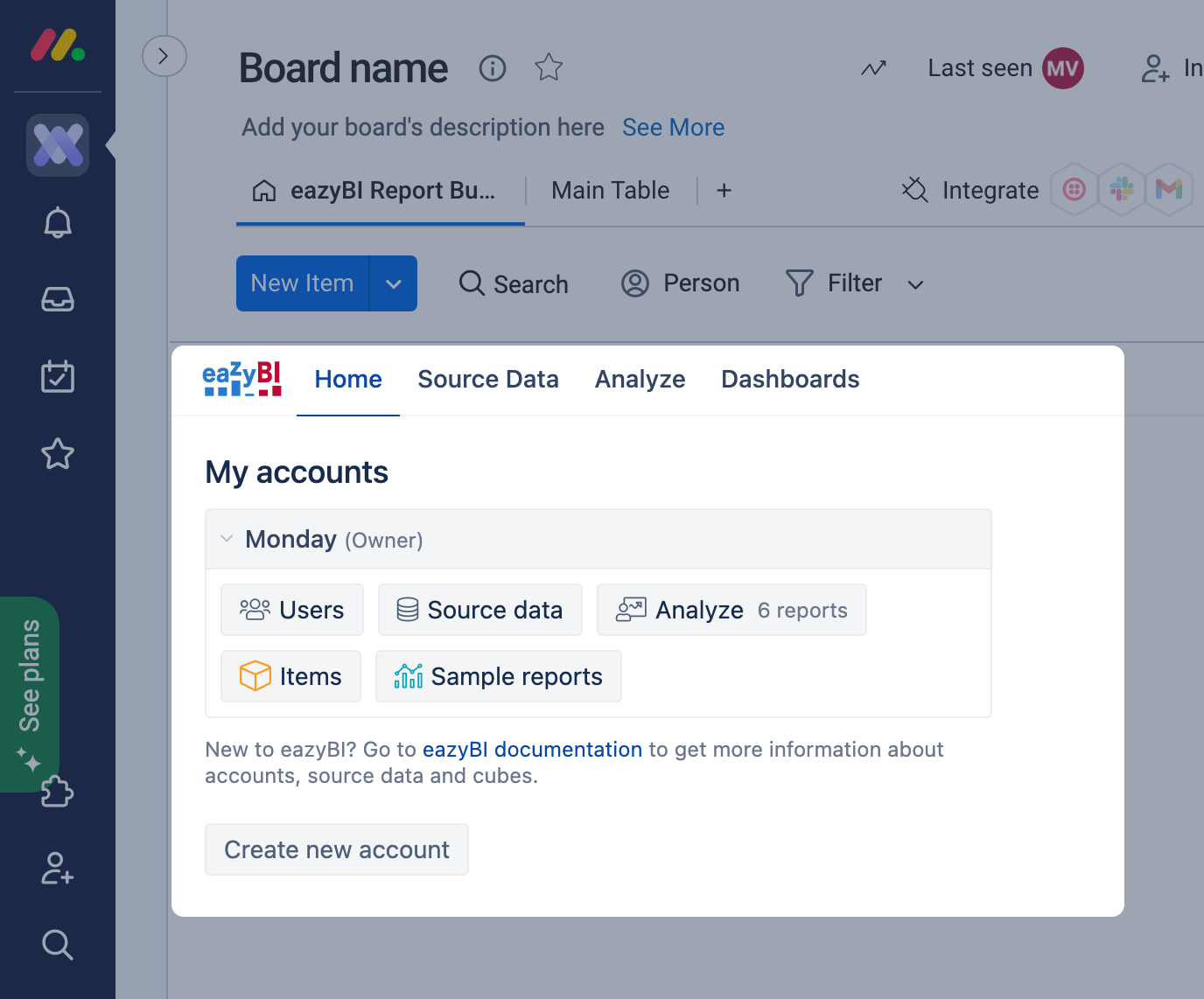
Task: Click invite members icon in sidebar
Action: (58, 868)
